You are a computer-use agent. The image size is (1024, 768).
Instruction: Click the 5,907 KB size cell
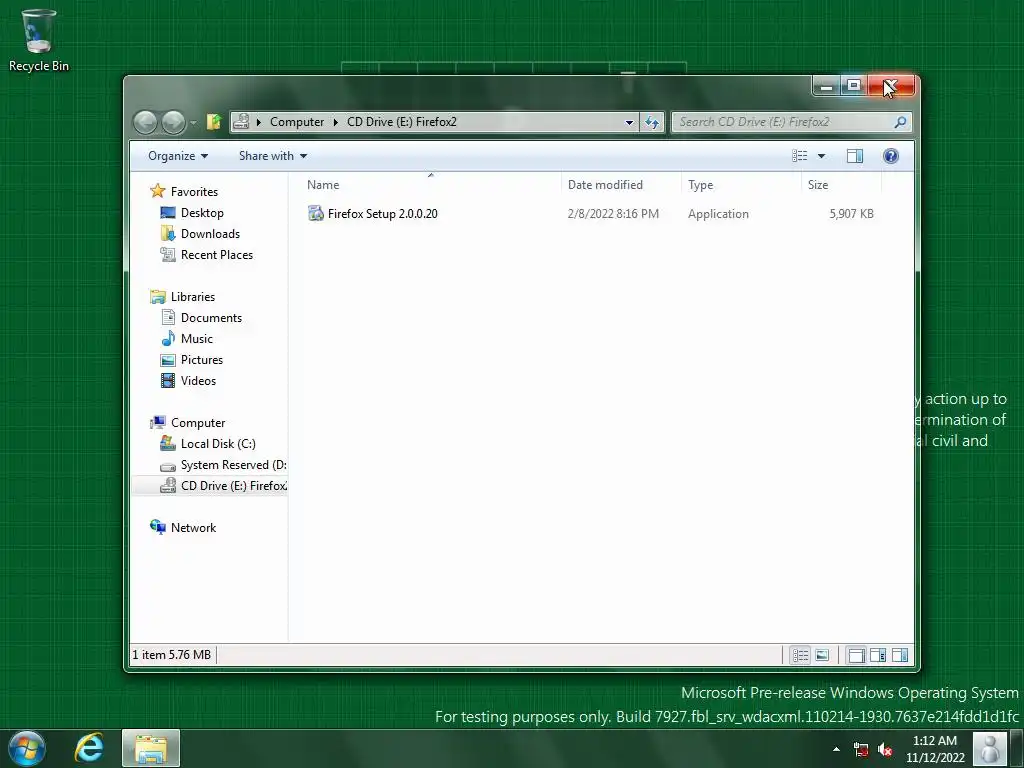852,214
